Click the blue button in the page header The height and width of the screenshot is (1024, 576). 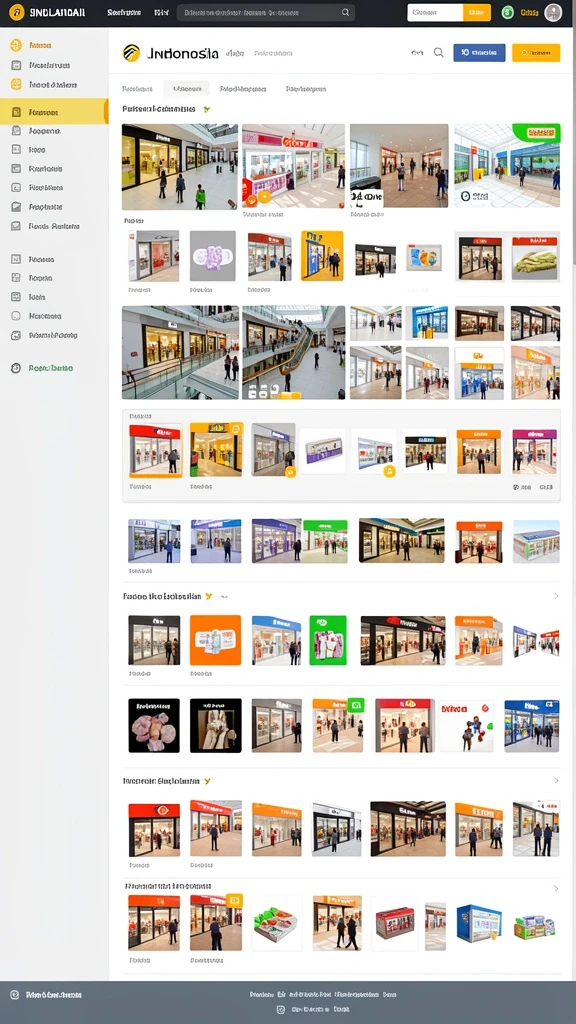point(479,53)
